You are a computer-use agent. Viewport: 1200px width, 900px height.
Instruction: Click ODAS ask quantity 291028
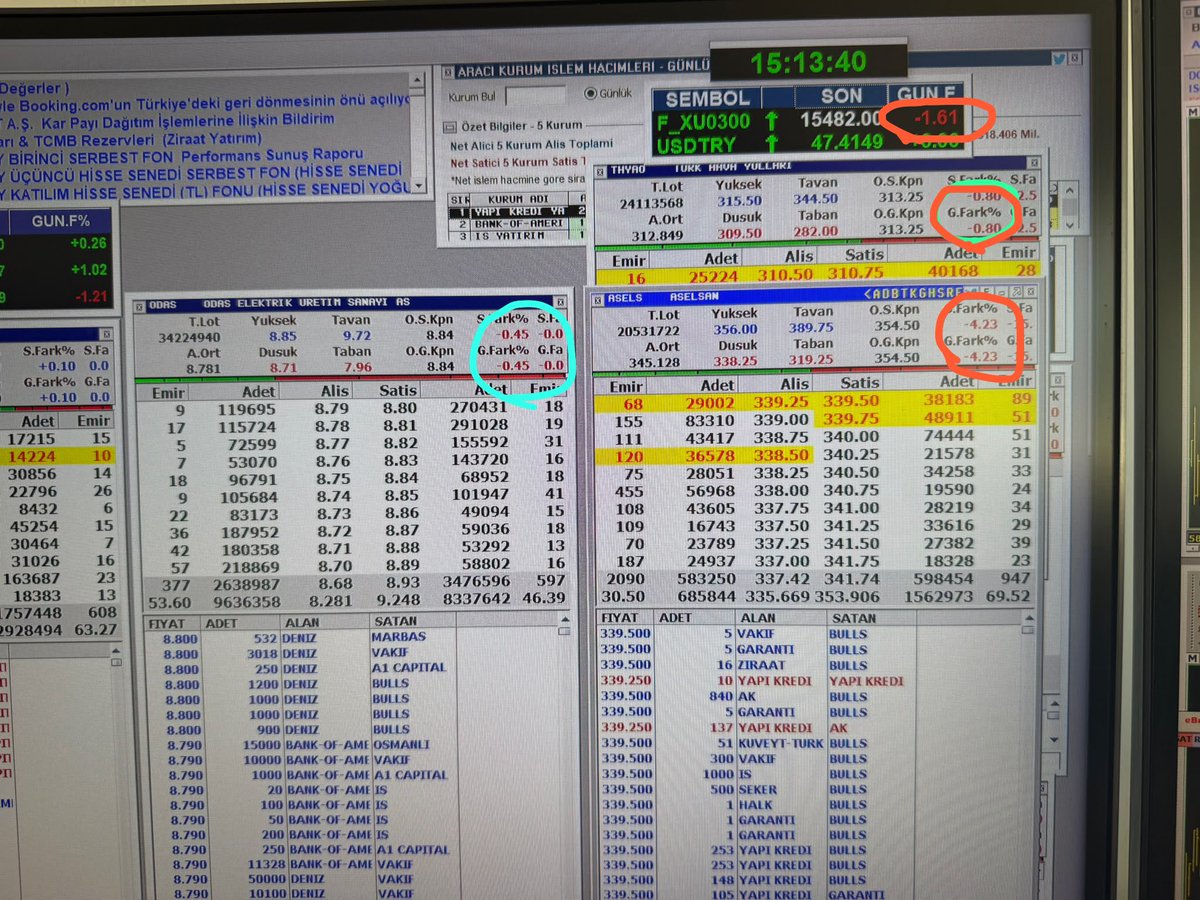click(x=478, y=424)
